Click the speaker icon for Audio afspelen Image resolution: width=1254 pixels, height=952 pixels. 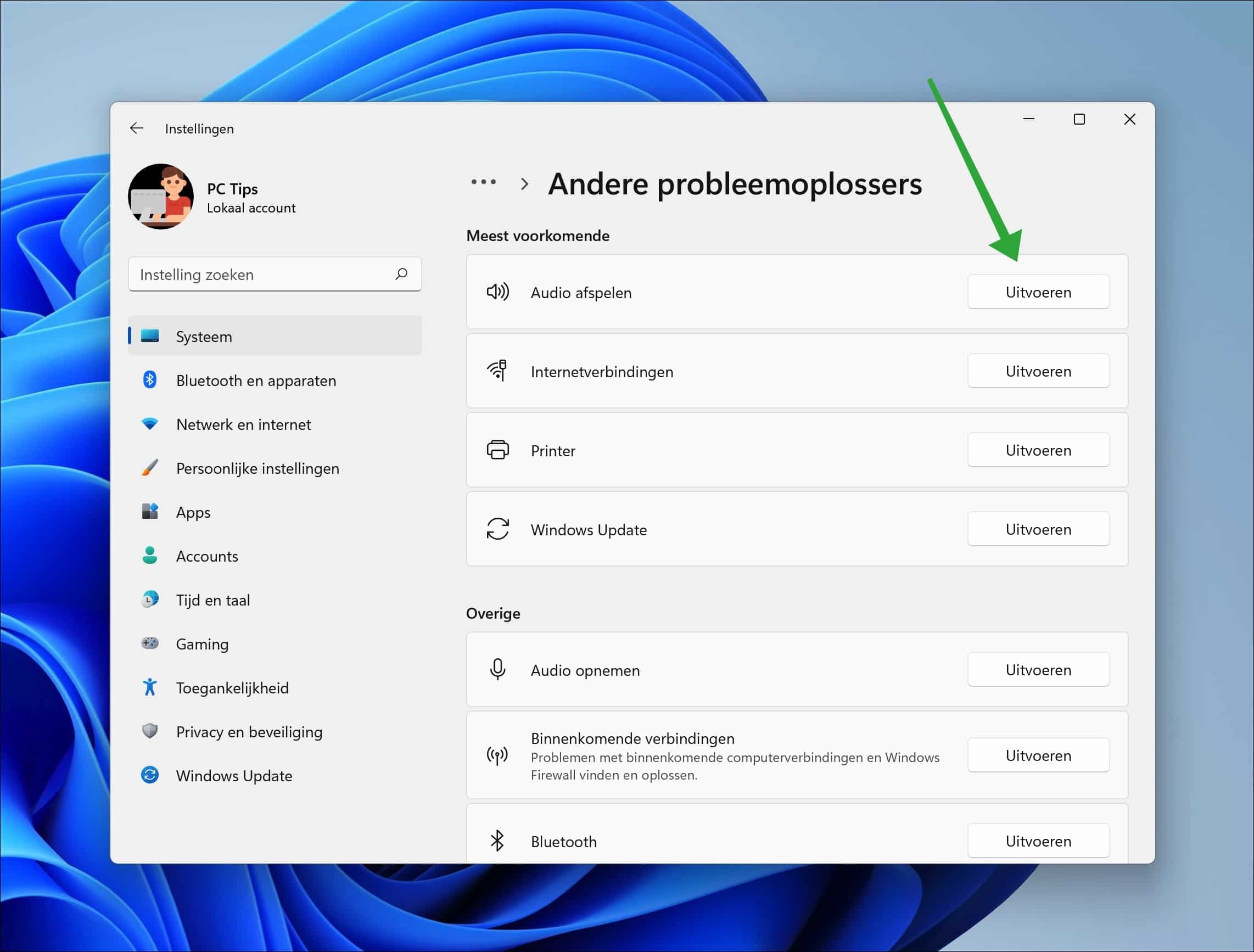click(x=497, y=292)
